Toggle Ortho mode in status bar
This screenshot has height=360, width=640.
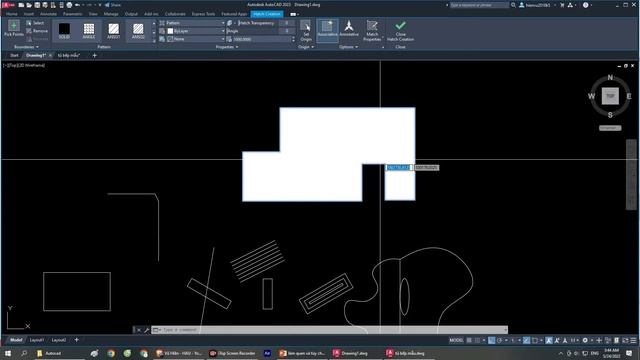pos(491,340)
